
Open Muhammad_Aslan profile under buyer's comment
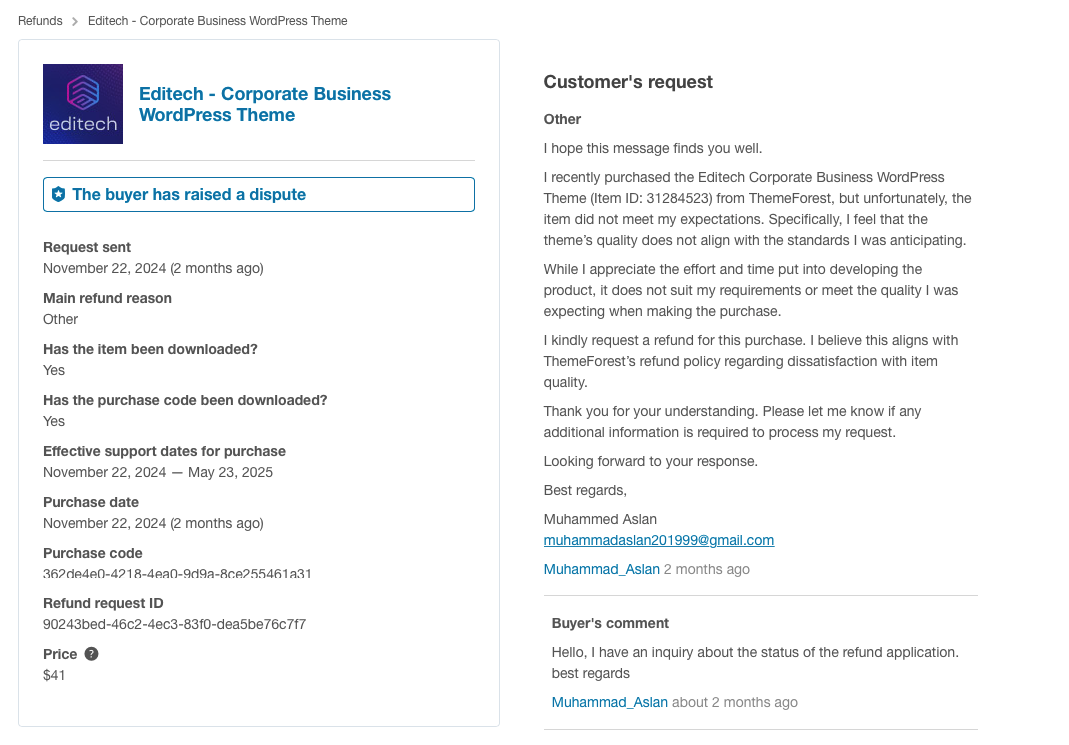pyautogui.click(x=609, y=702)
